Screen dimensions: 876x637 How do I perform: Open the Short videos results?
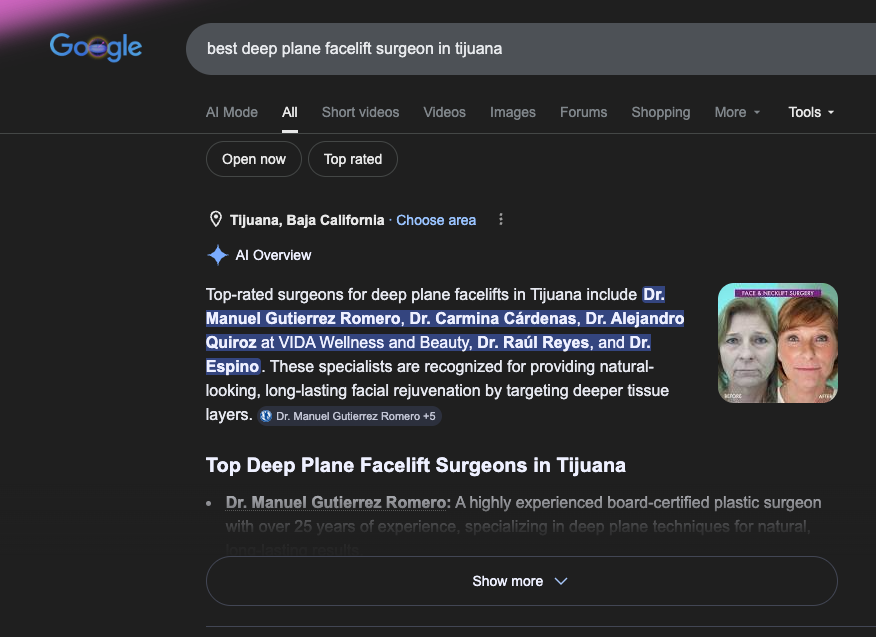pyautogui.click(x=360, y=112)
